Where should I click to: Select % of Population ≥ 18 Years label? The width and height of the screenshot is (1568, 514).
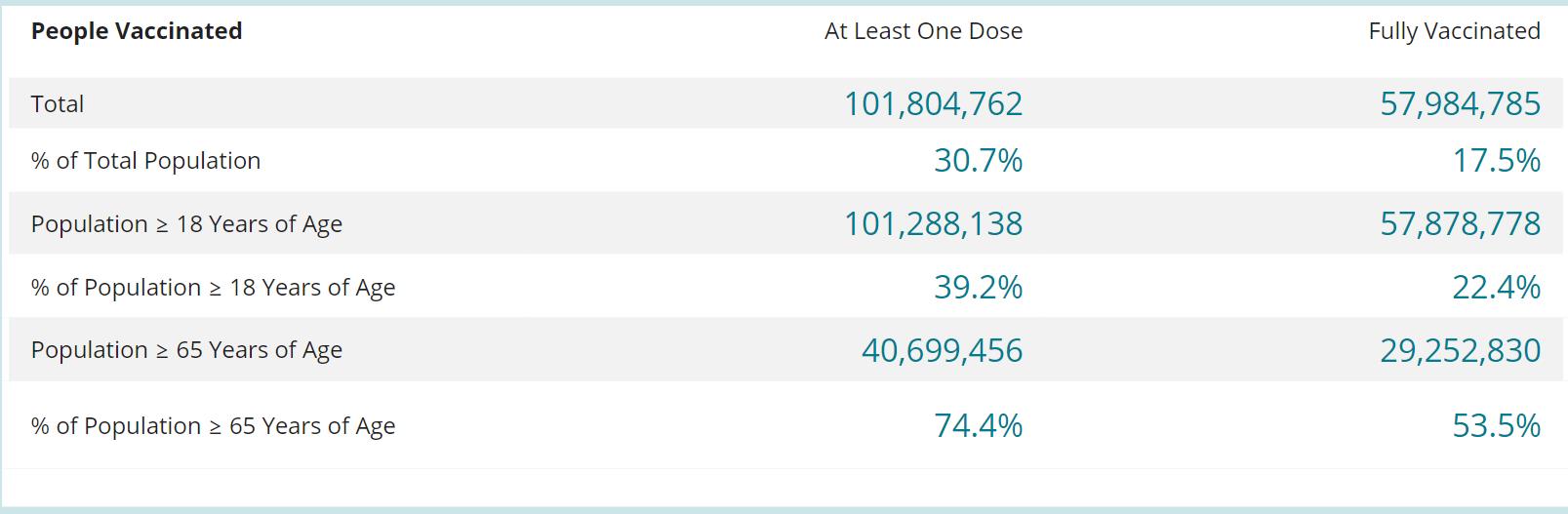point(213,288)
